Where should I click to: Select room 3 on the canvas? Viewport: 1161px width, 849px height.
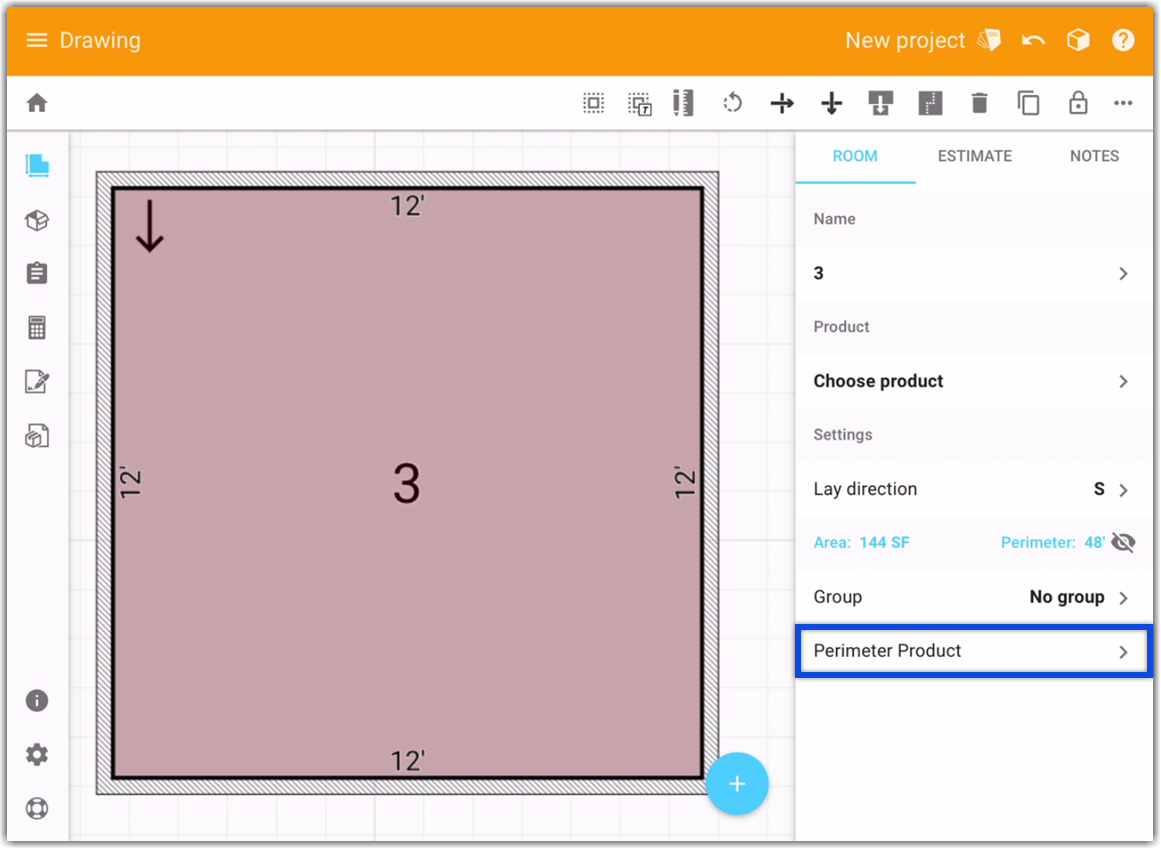tap(406, 483)
